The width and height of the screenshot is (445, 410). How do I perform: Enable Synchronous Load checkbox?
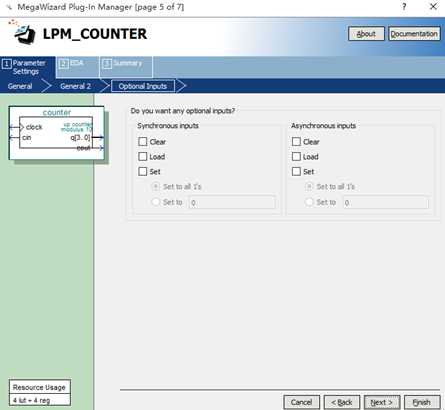(x=143, y=157)
